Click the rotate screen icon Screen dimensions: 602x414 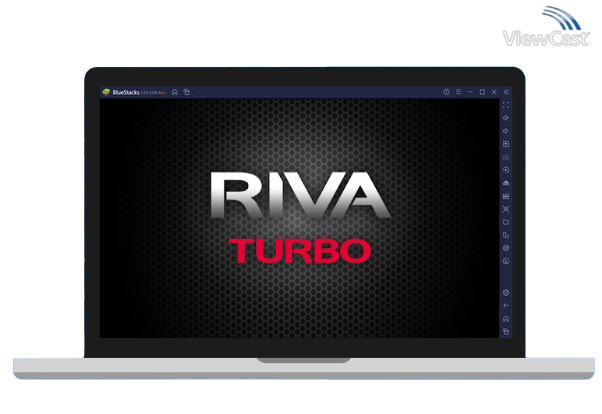[506, 235]
